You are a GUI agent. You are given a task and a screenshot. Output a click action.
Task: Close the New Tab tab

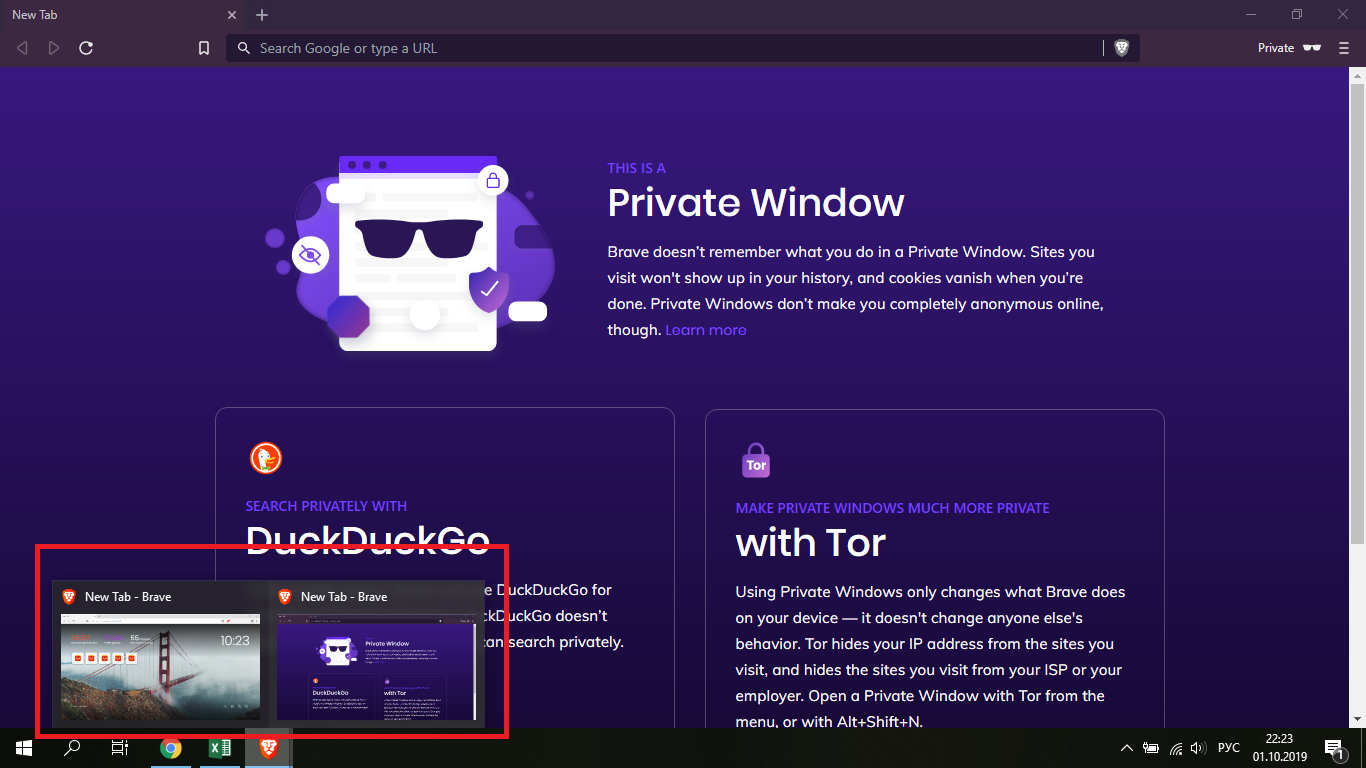231,15
